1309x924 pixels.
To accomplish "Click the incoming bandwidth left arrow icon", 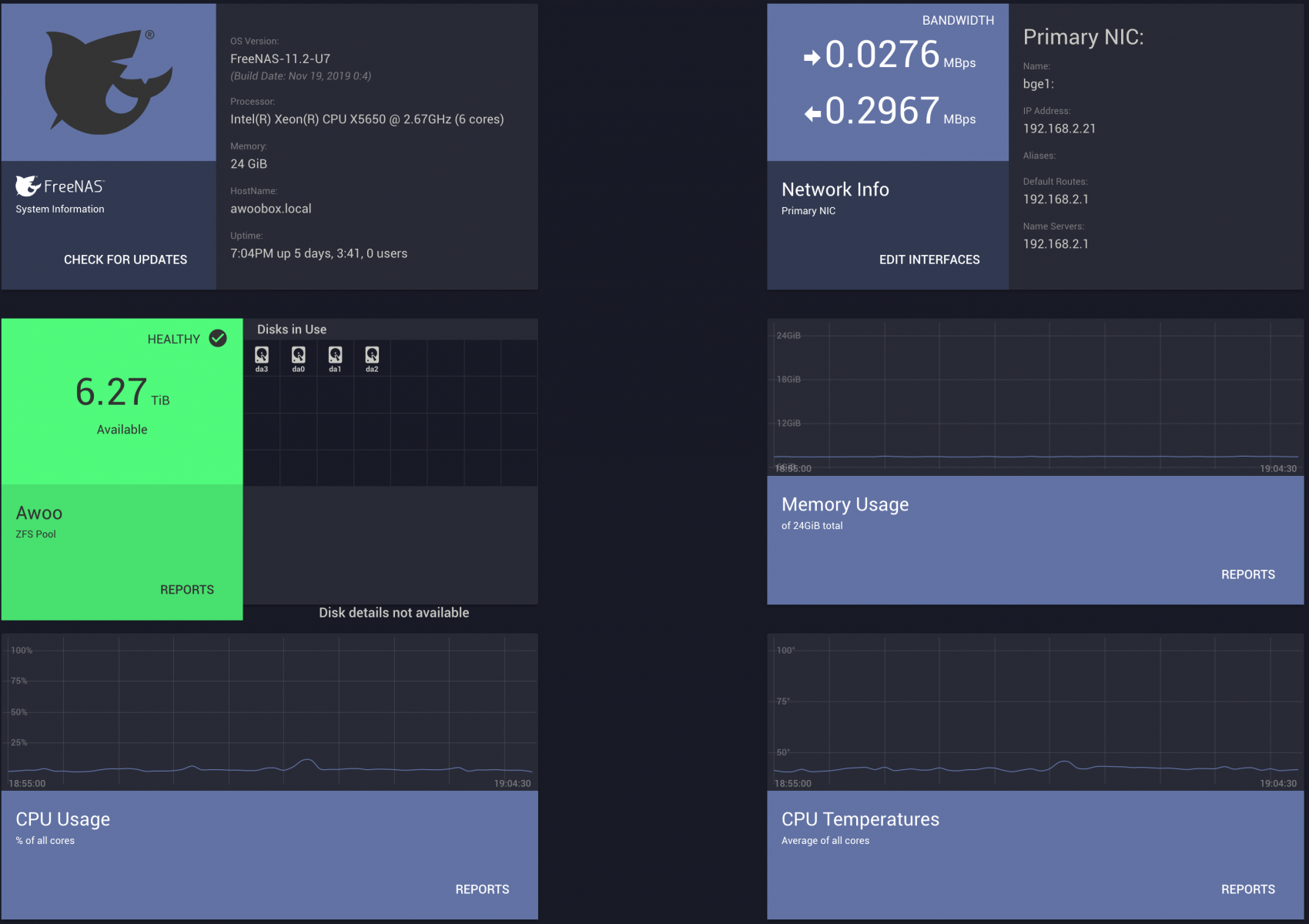I will coord(812,114).
